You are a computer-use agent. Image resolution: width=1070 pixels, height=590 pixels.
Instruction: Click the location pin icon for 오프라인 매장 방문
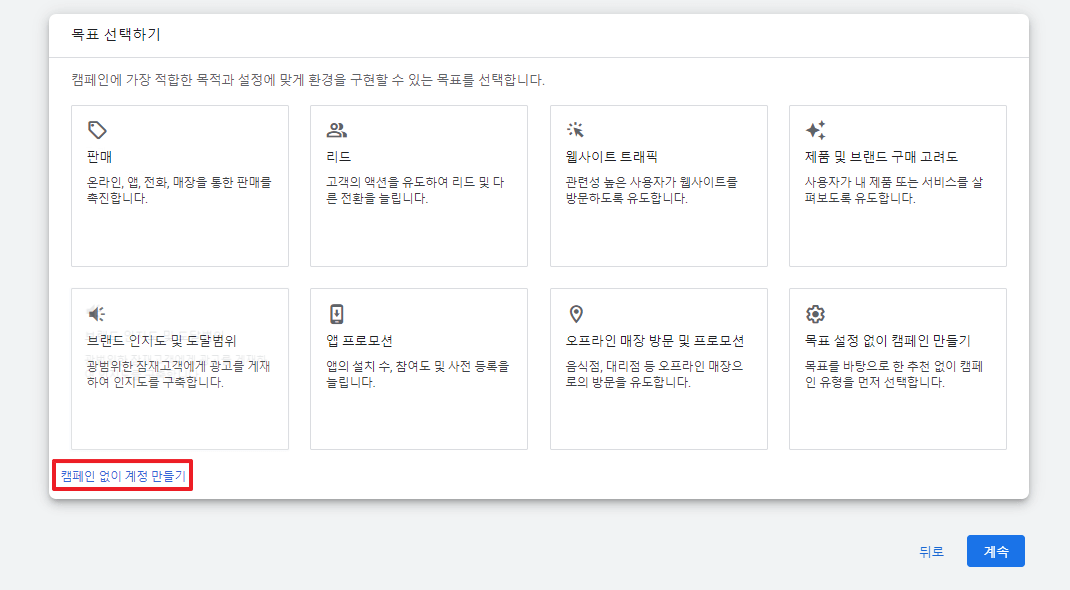(x=575, y=314)
